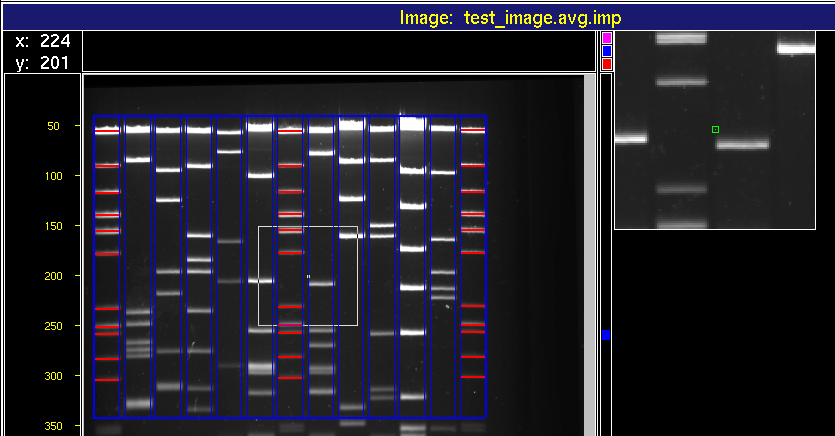This screenshot has height=436, width=835.
Task: Click the blue marker in the vertical strip
Action: [x=606, y=335]
